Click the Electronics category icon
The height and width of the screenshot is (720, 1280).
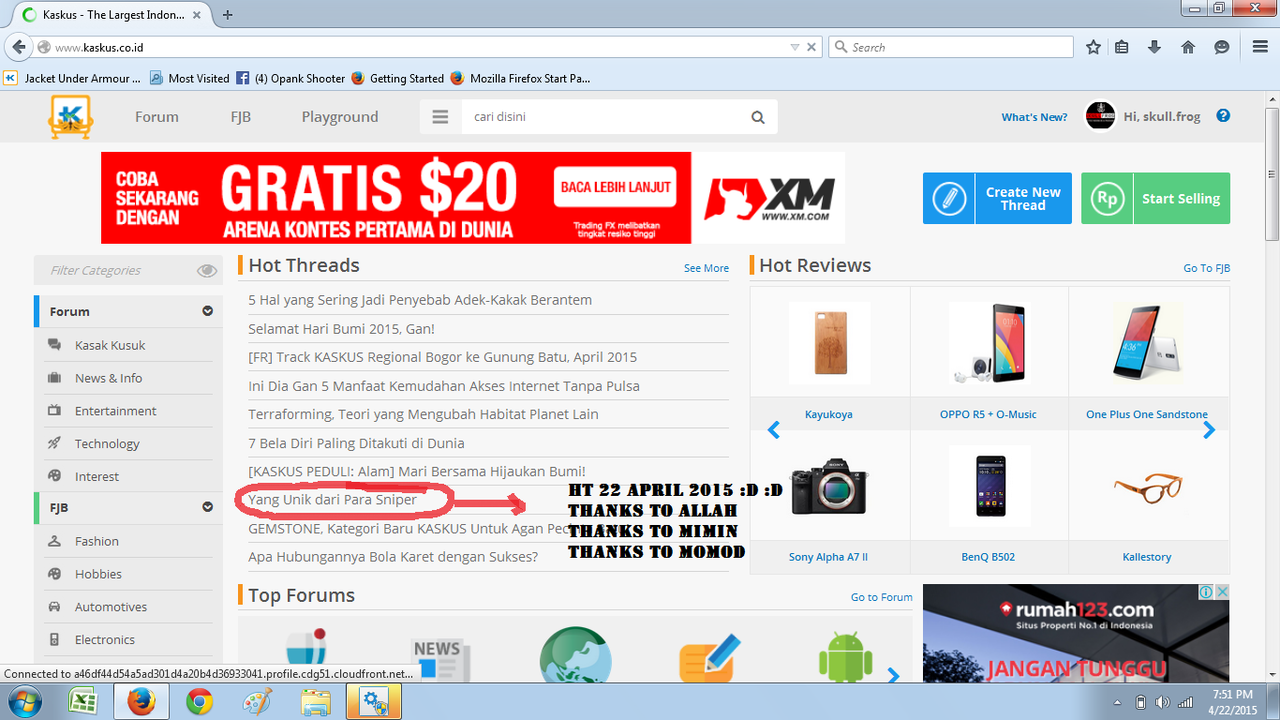coord(54,640)
